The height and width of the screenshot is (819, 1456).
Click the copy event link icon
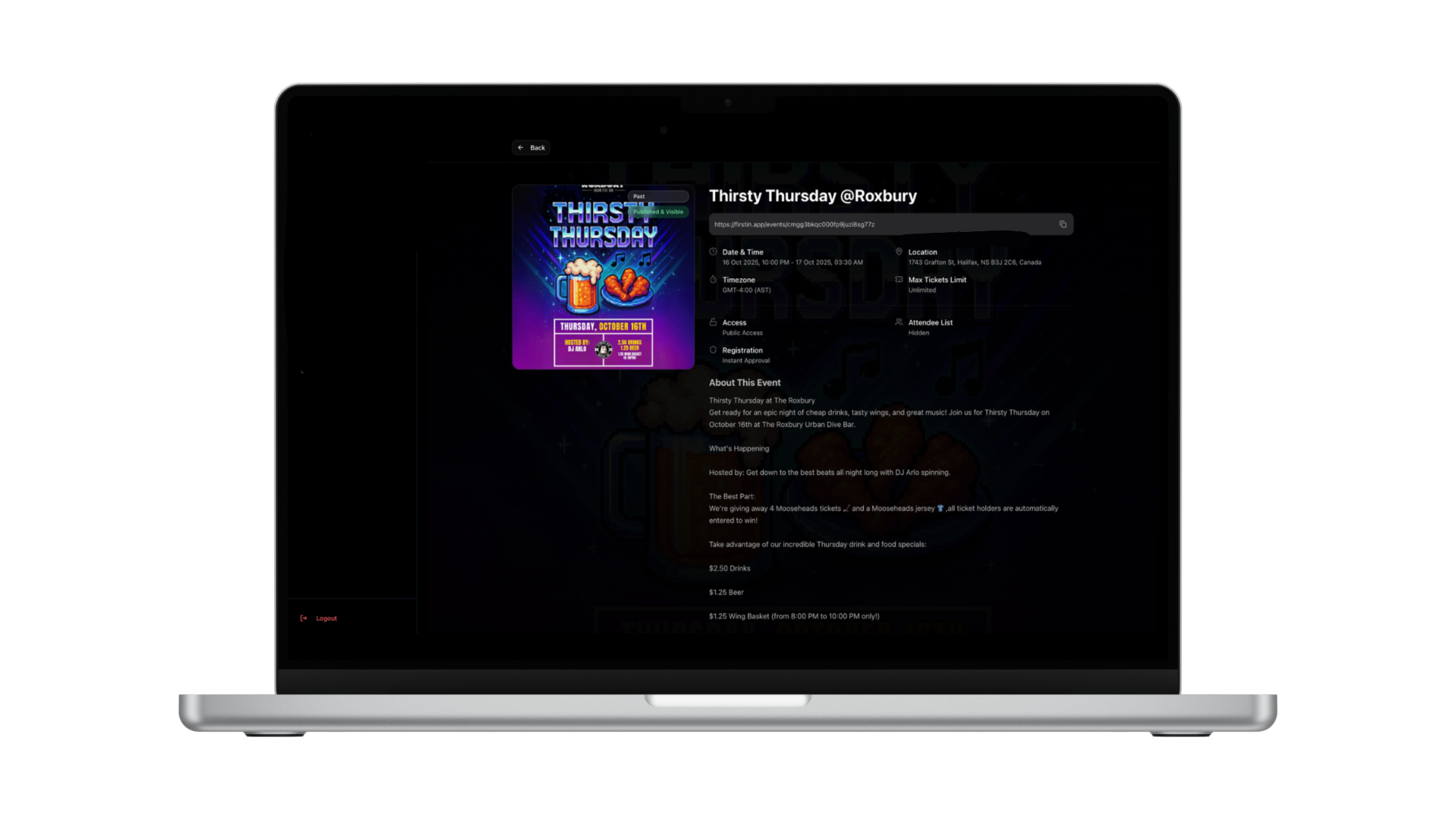tap(1062, 224)
